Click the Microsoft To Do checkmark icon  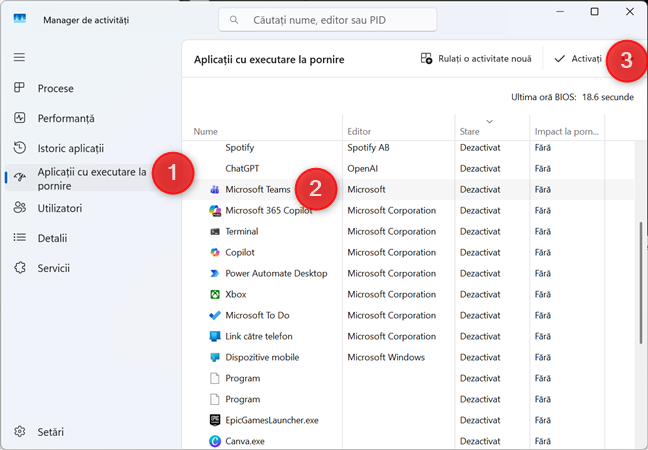pos(214,315)
